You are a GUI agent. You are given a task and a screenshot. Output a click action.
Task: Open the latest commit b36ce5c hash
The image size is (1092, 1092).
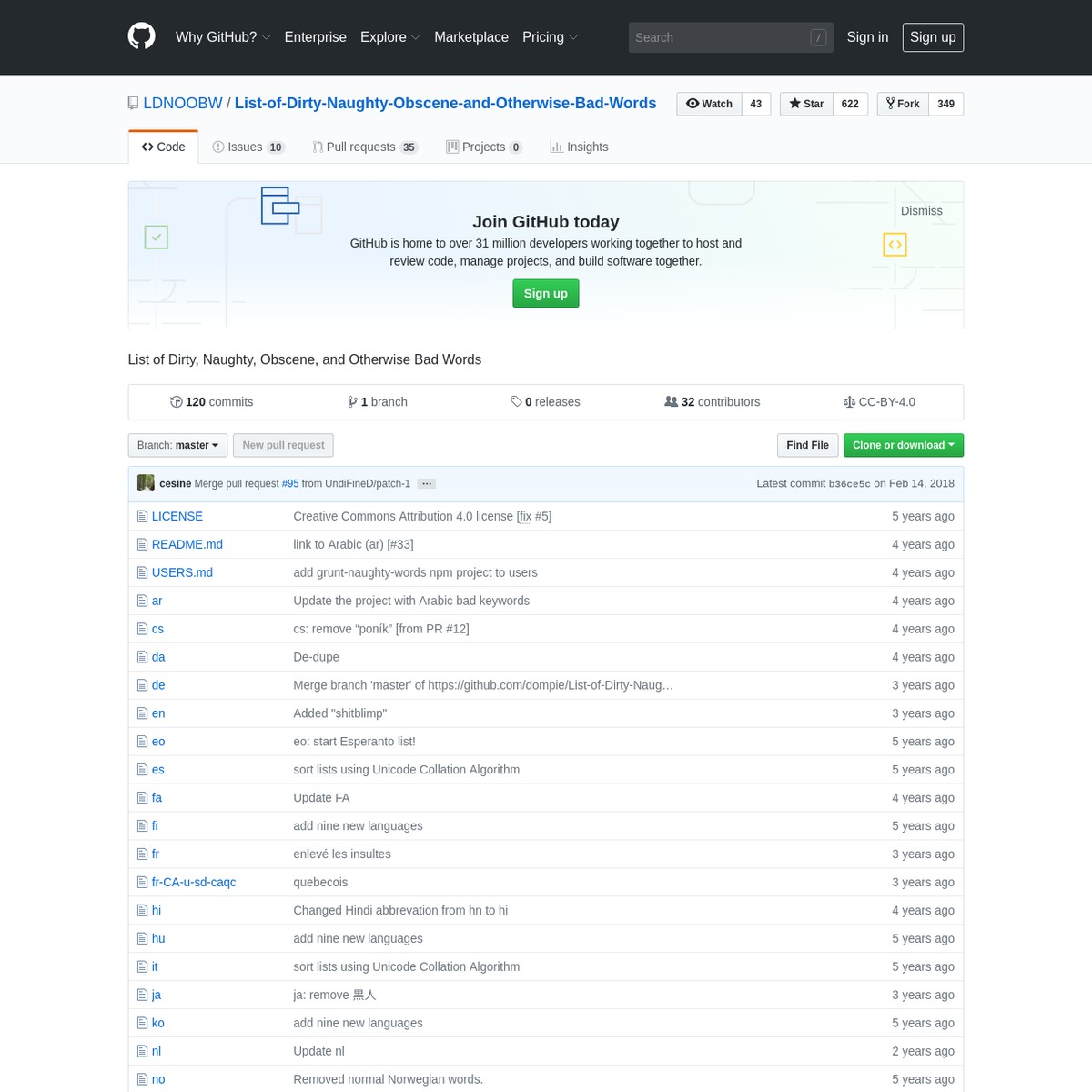click(850, 484)
